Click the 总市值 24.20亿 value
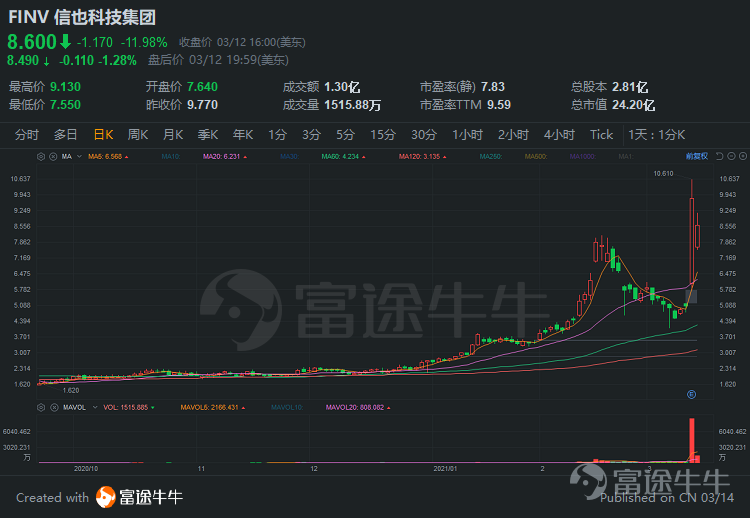Screen dimensions: 750x518 point(634,105)
